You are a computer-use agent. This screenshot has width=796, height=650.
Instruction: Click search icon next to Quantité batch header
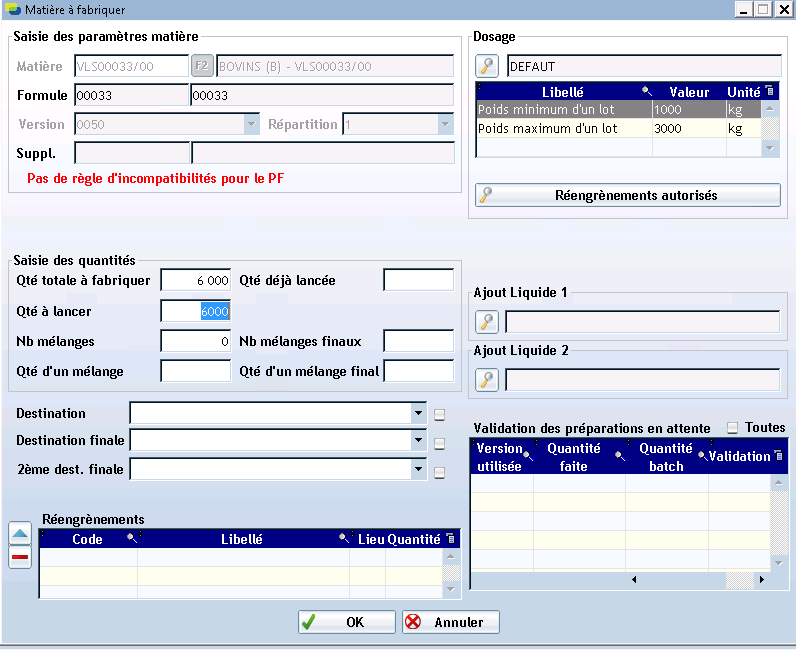click(703, 456)
